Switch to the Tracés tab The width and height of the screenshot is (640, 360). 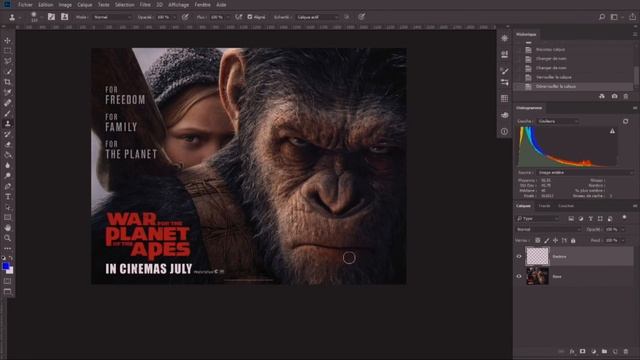(544, 206)
